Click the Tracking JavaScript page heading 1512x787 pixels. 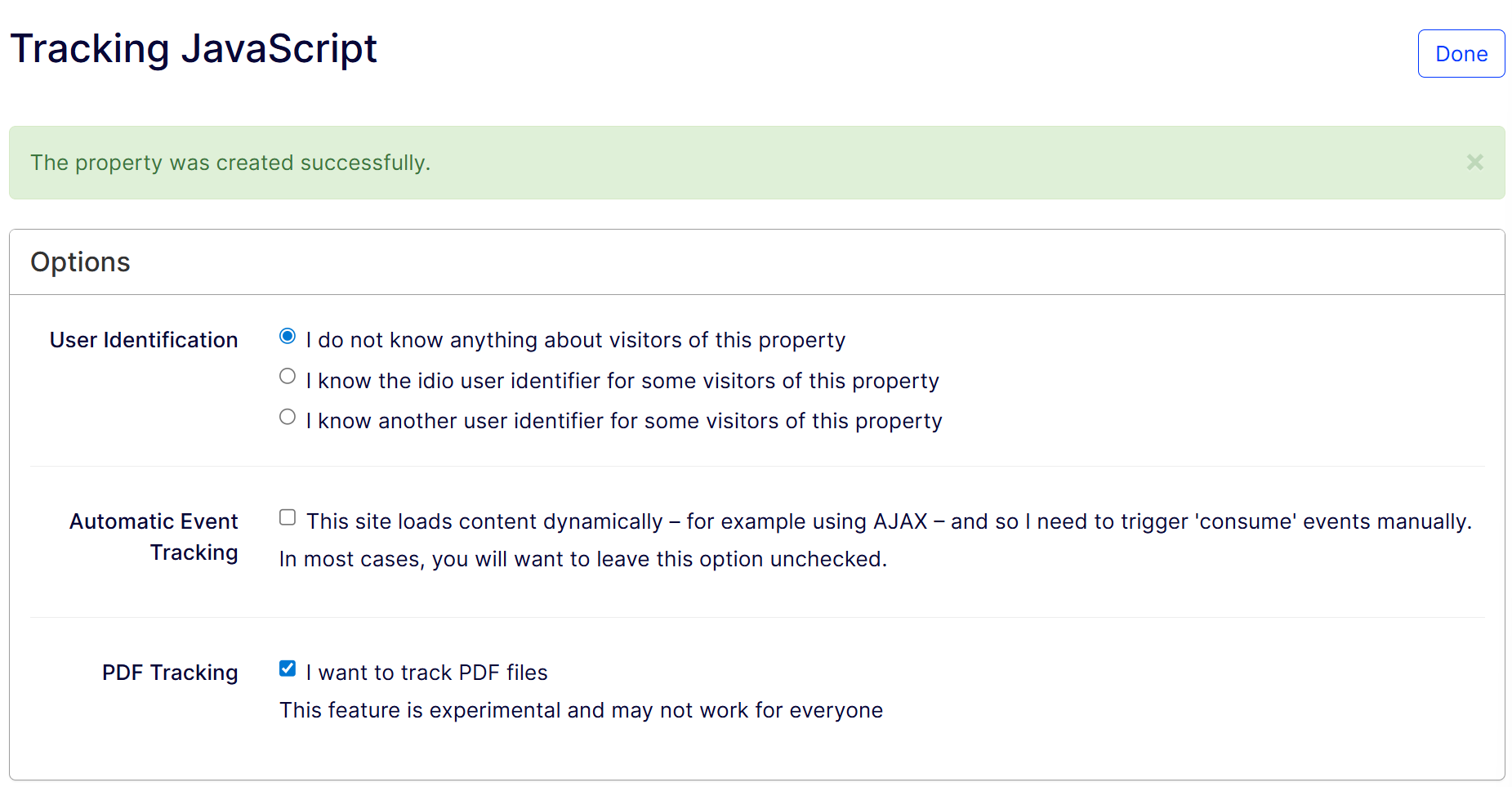(x=194, y=49)
